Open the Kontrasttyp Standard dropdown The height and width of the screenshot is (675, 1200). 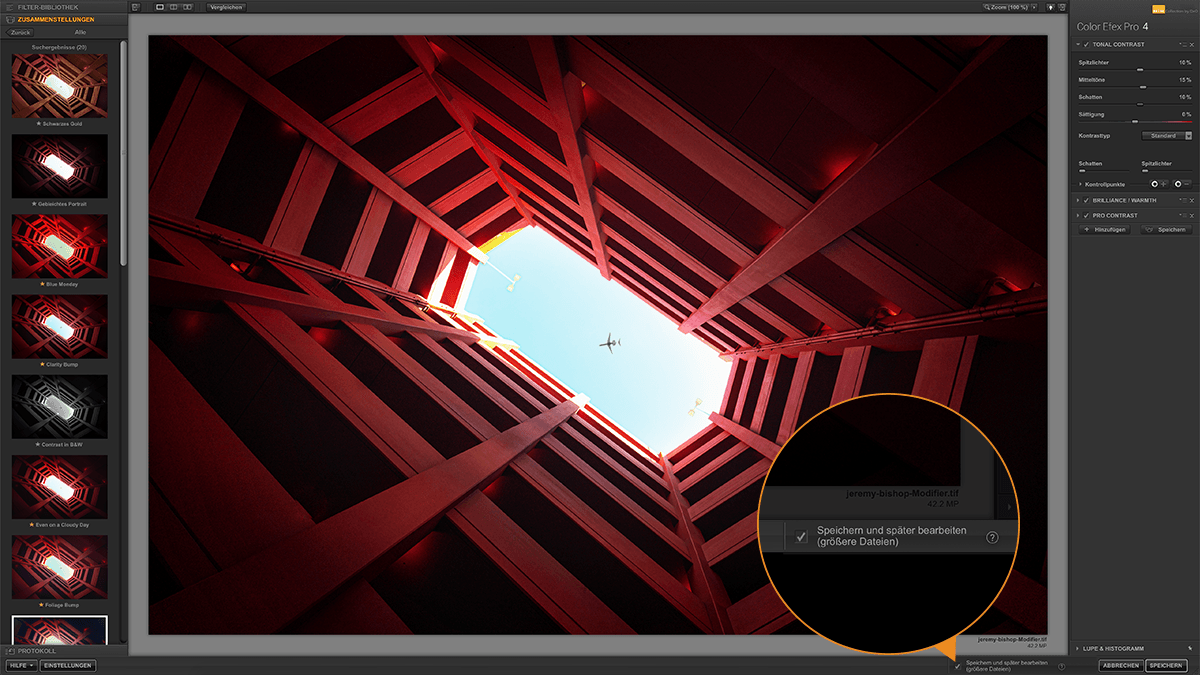point(1167,135)
